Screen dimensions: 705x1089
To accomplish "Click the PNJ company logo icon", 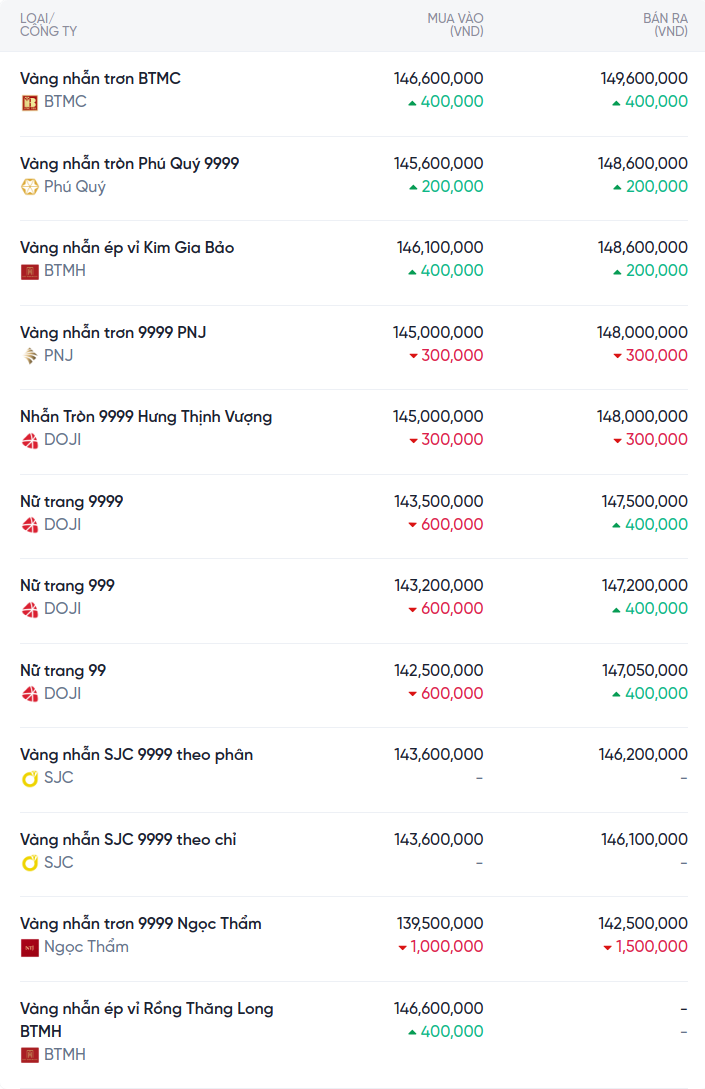I will tap(30, 356).
